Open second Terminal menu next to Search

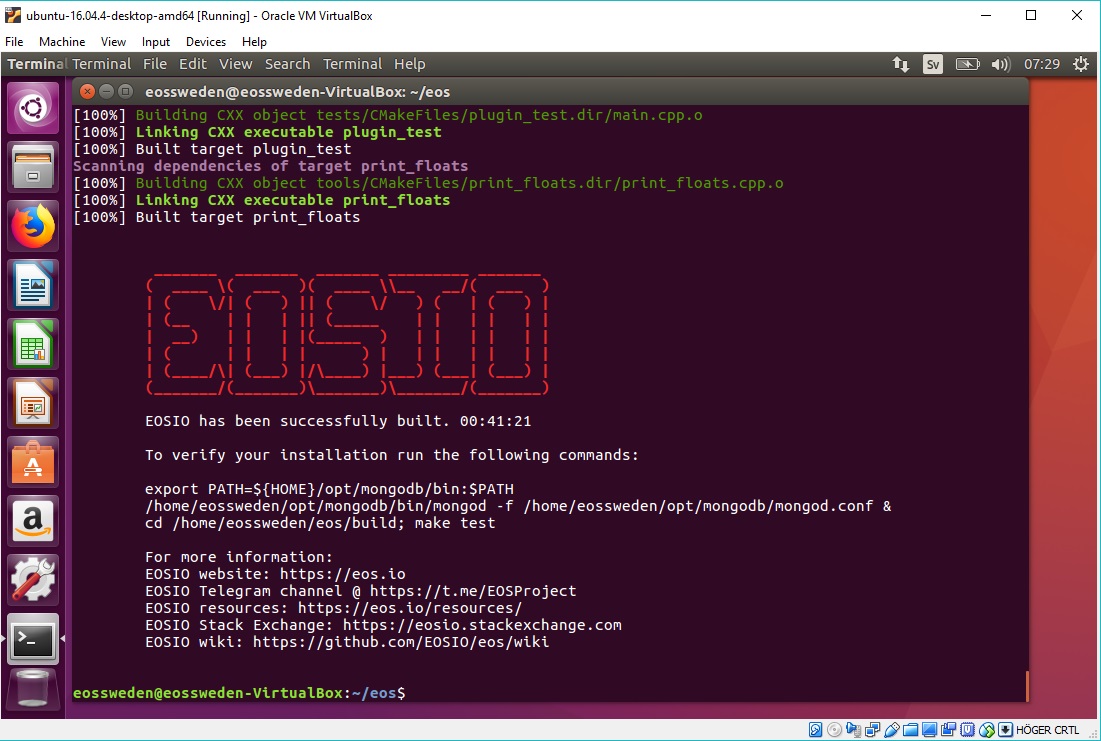tap(352, 64)
